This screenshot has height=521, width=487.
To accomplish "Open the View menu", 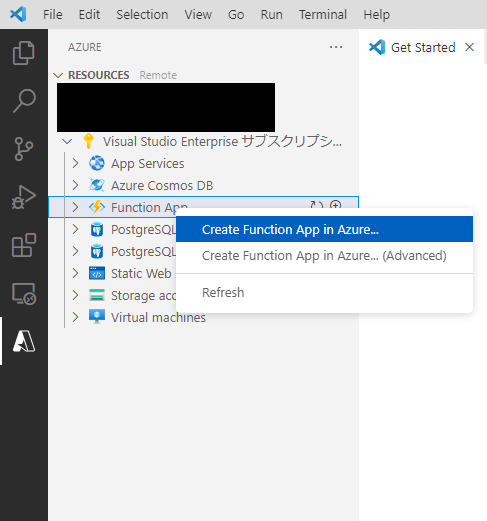I will coord(198,15).
